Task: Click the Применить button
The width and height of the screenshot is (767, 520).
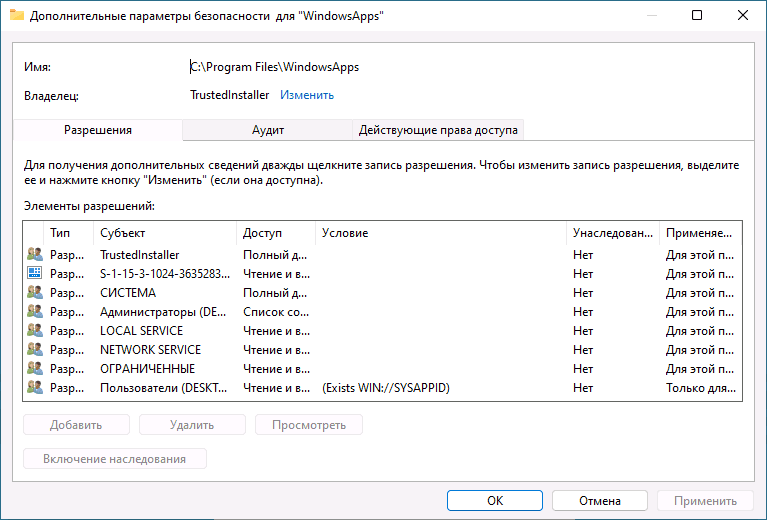Action: (x=705, y=500)
